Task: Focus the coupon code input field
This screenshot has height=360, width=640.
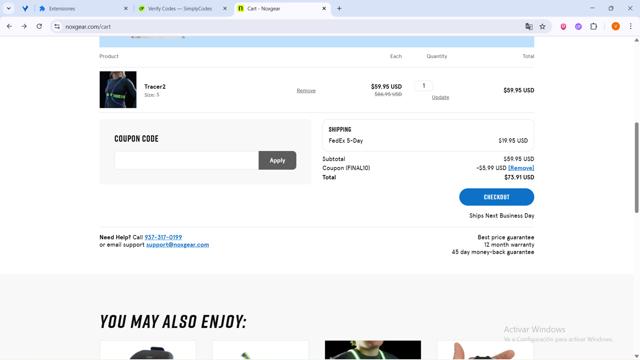Action: click(187, 160)
